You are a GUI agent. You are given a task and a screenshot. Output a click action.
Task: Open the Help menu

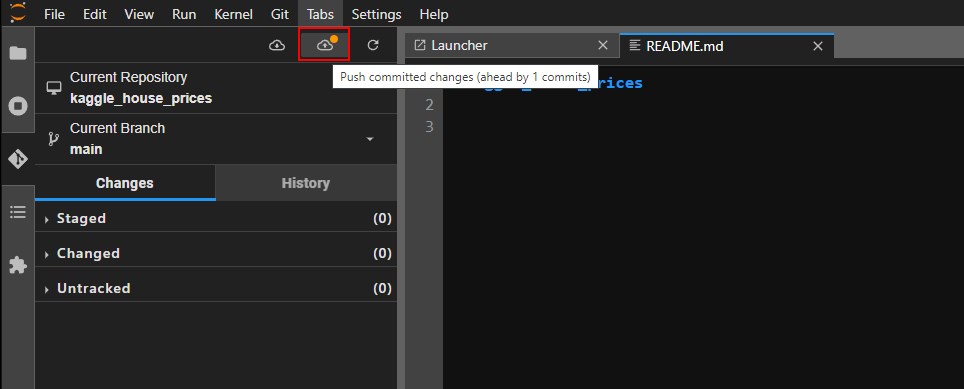tap(433, 14)
